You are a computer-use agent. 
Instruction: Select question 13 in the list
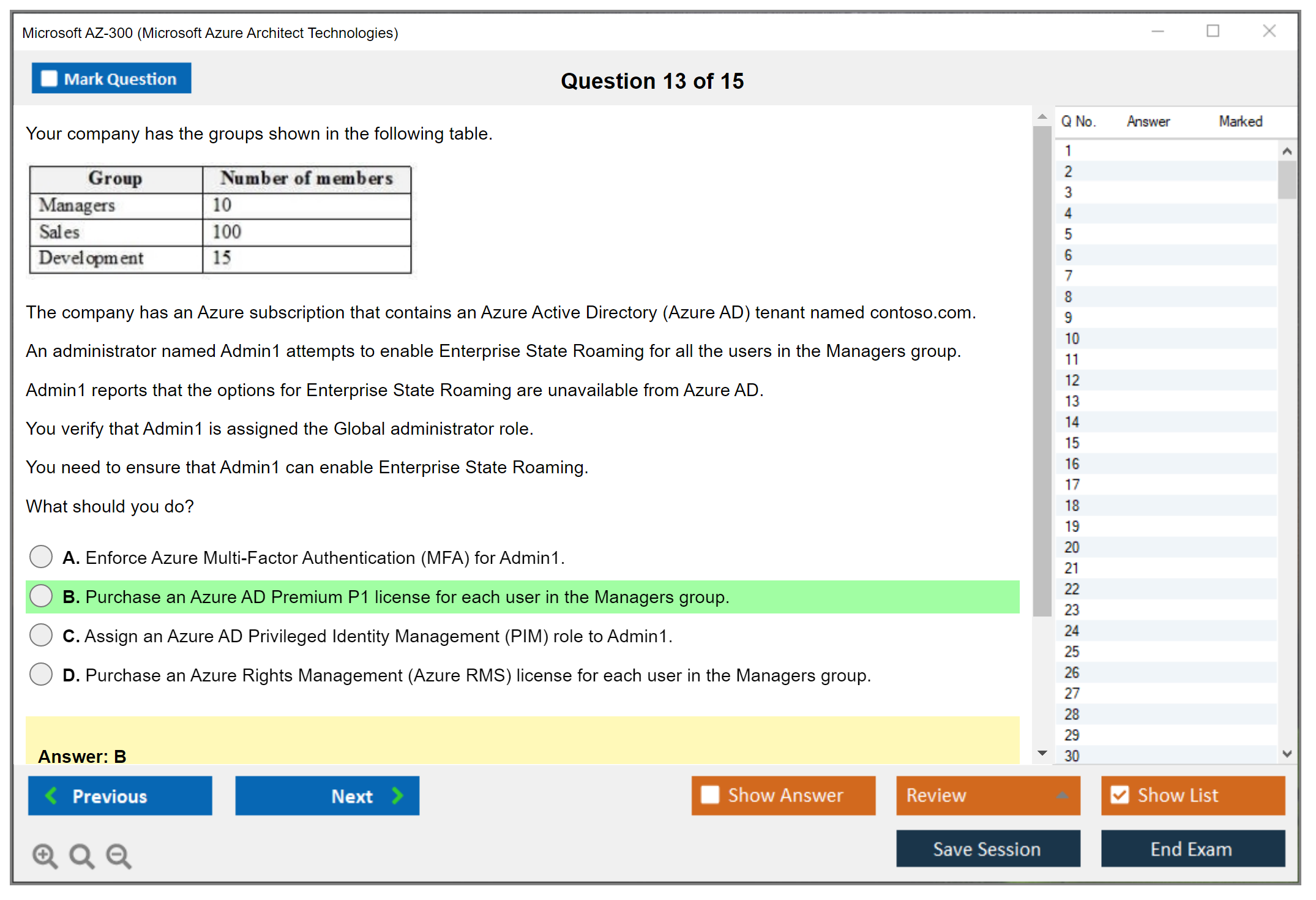[1072, 401]
